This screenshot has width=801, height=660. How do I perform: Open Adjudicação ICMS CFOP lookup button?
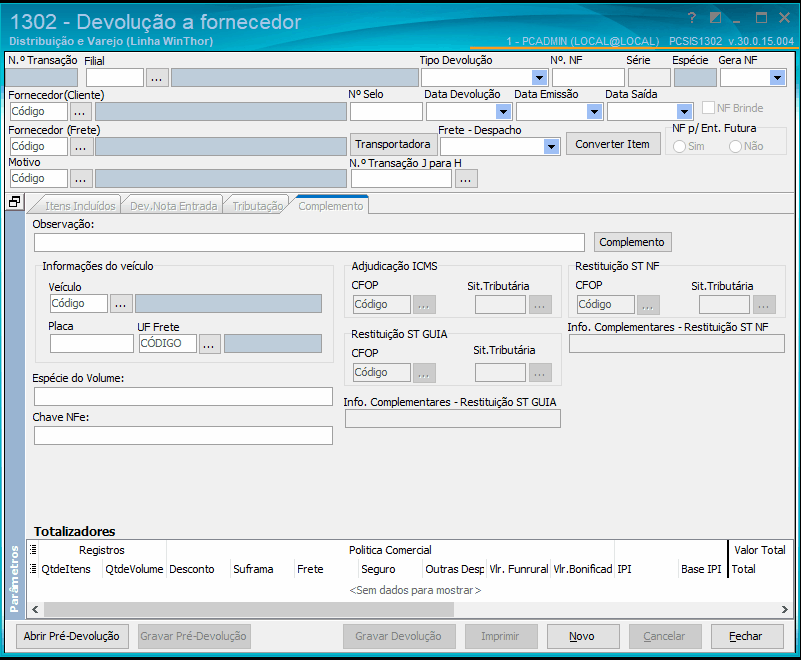point(424,304)
